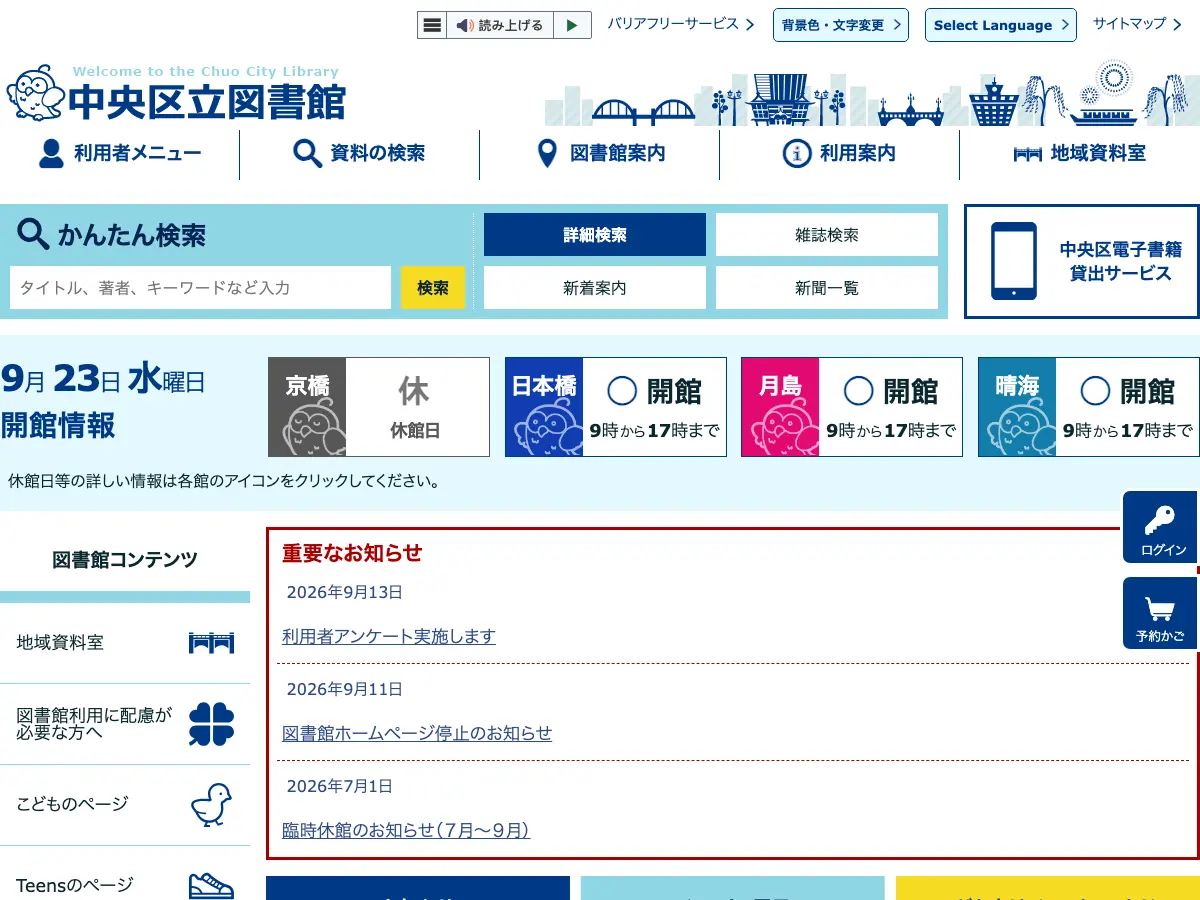The image size is (1200, 900).
Task: Click the date 2026年9月11日
Action: (345, 689)
